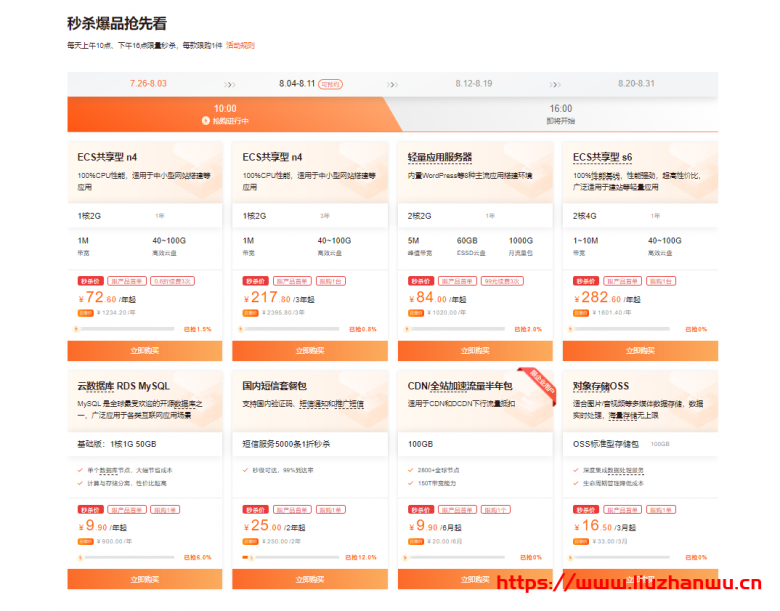The image size is (780, 611).
Task: Click the 秒杀价 badge on 云数据库 RDS MySQL
Action: (90, 510)
